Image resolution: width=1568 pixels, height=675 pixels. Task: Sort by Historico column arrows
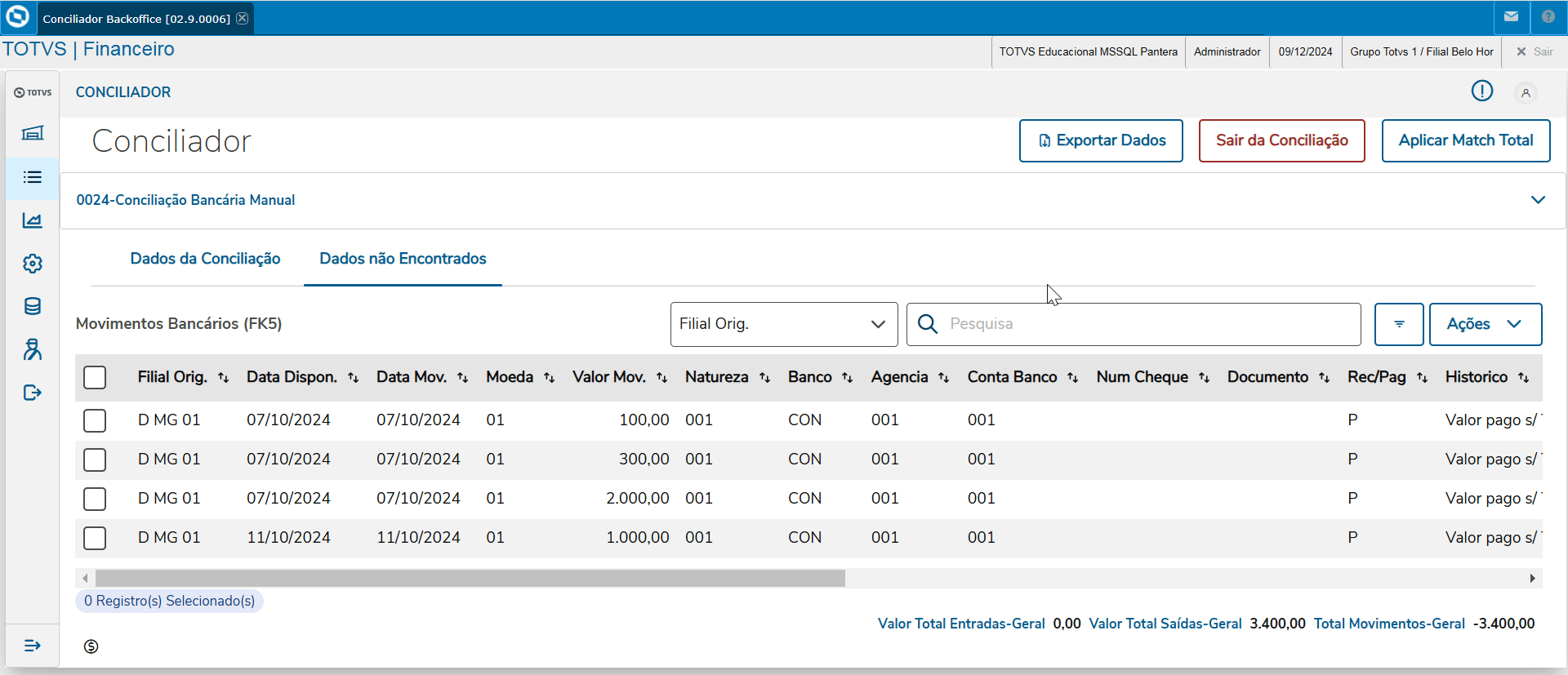click(1523, 377)
